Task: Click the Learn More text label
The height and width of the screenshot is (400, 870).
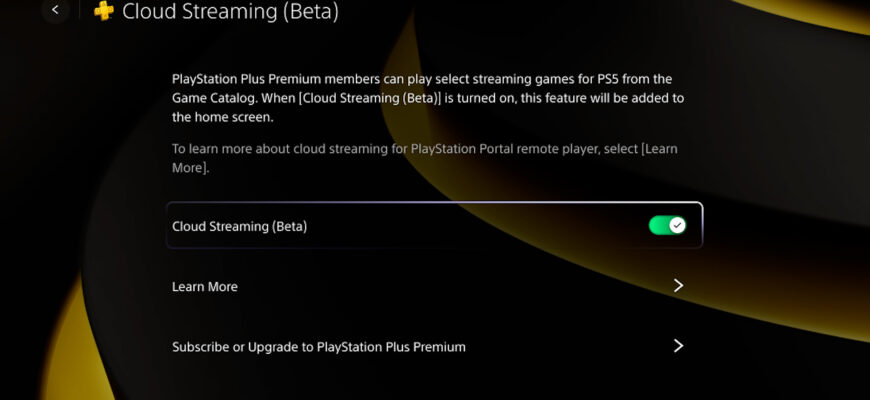Action: pos(205,287)
